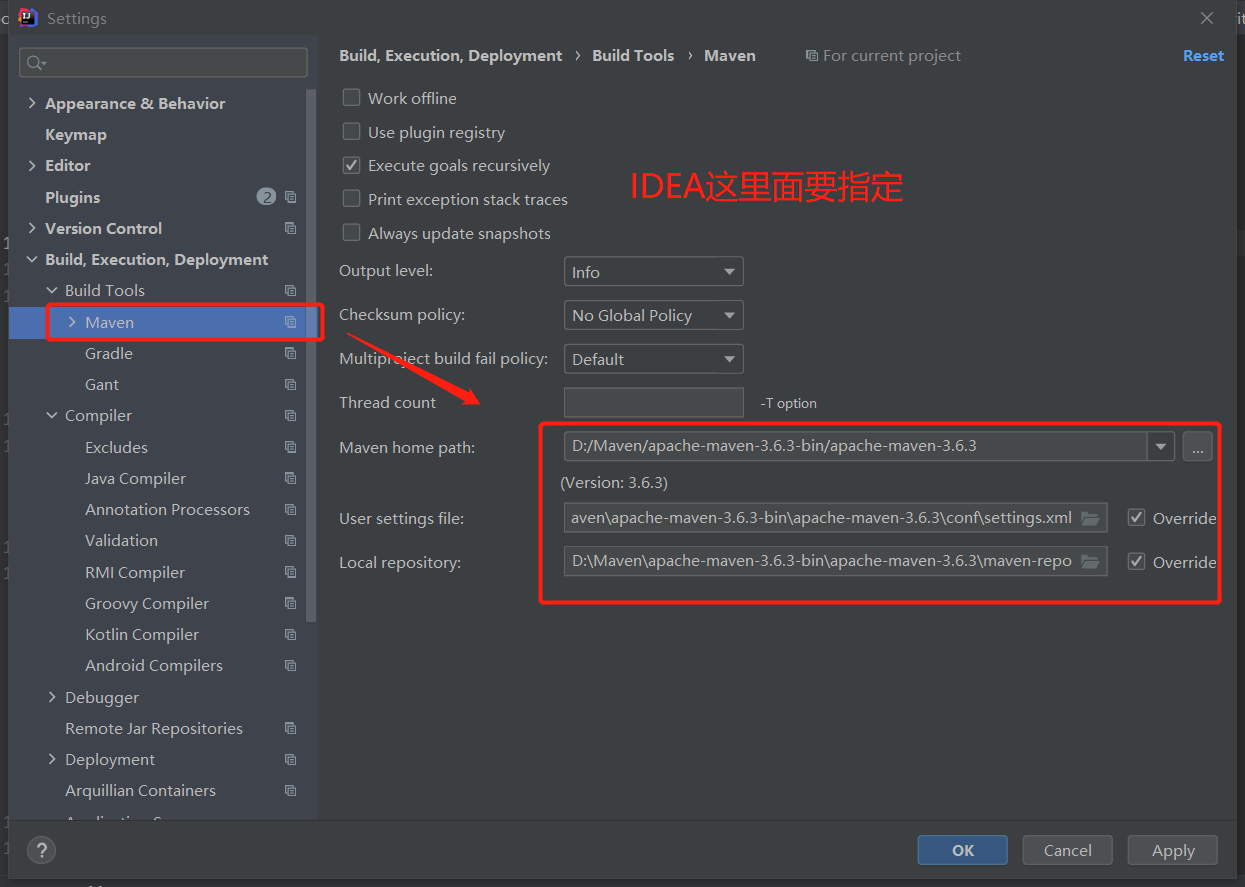This screenshot has width=1245, height=887.
Task: Open the Maven home path dropdown arrow
Action: pyautogui.click(x=1161, y=446)
